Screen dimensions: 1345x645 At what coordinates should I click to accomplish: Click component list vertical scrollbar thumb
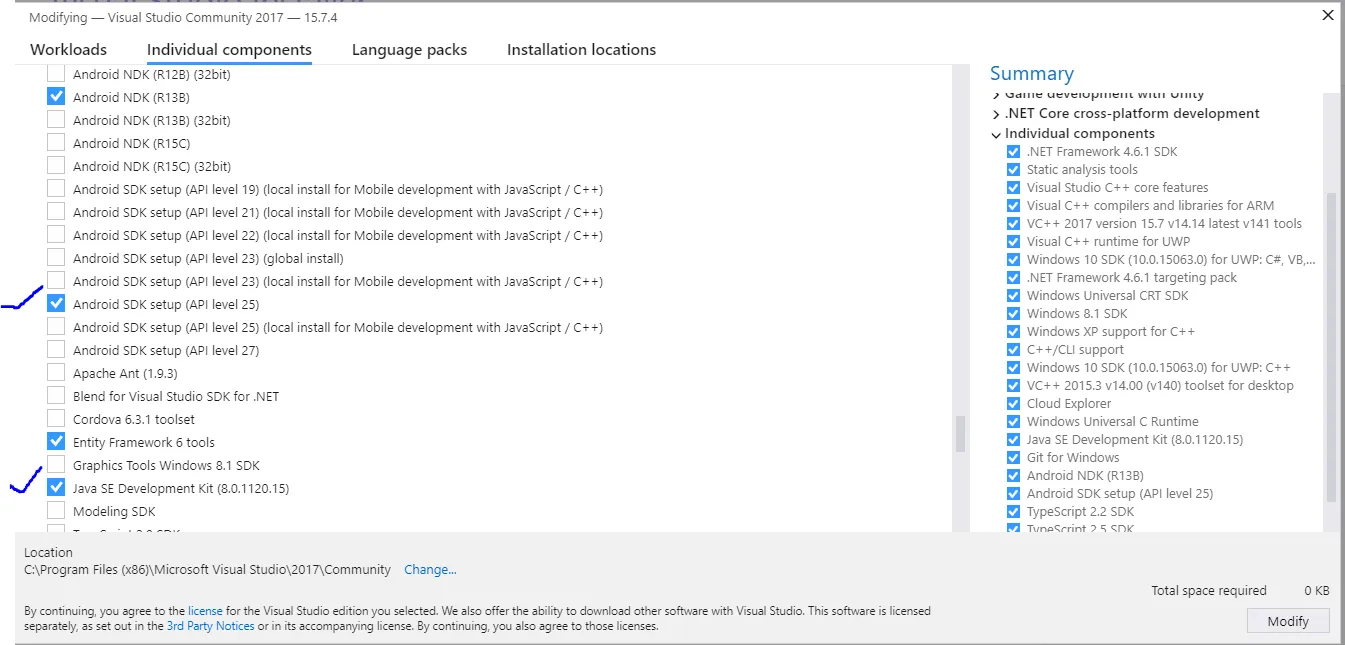[x=961, y=434]
